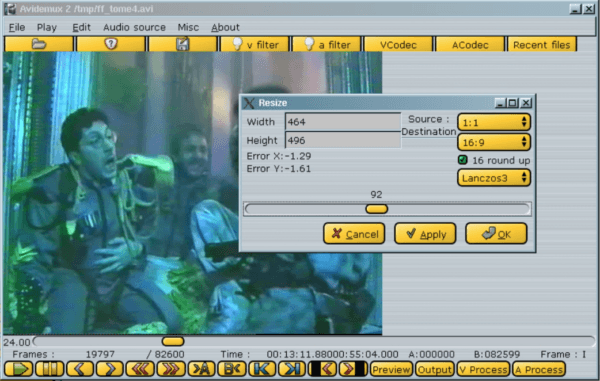Set marker A at current frame

coord(201,369)
